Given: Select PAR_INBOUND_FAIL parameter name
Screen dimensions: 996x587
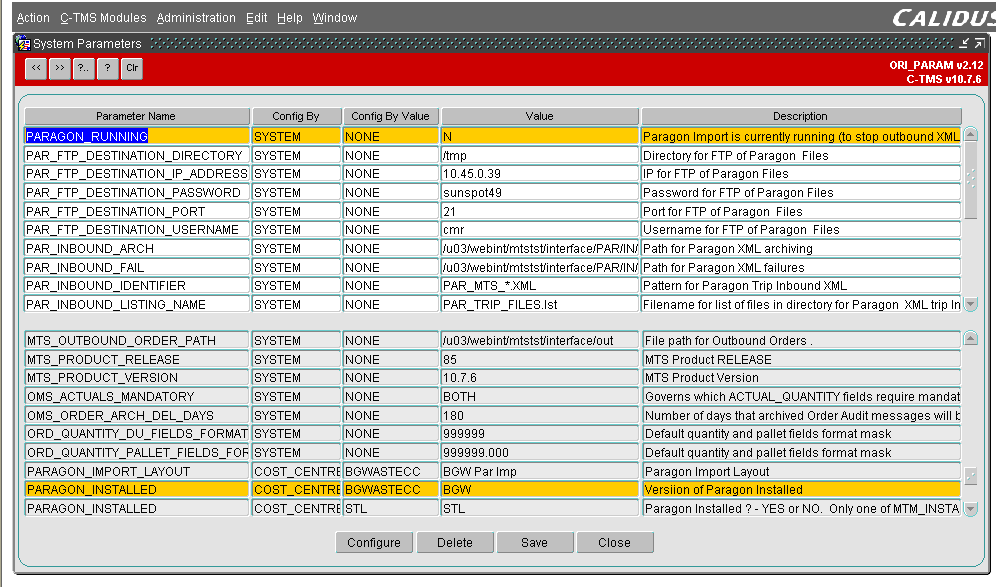Looking at the screenshot, I should pyautogui.click(x=137, y=267).
